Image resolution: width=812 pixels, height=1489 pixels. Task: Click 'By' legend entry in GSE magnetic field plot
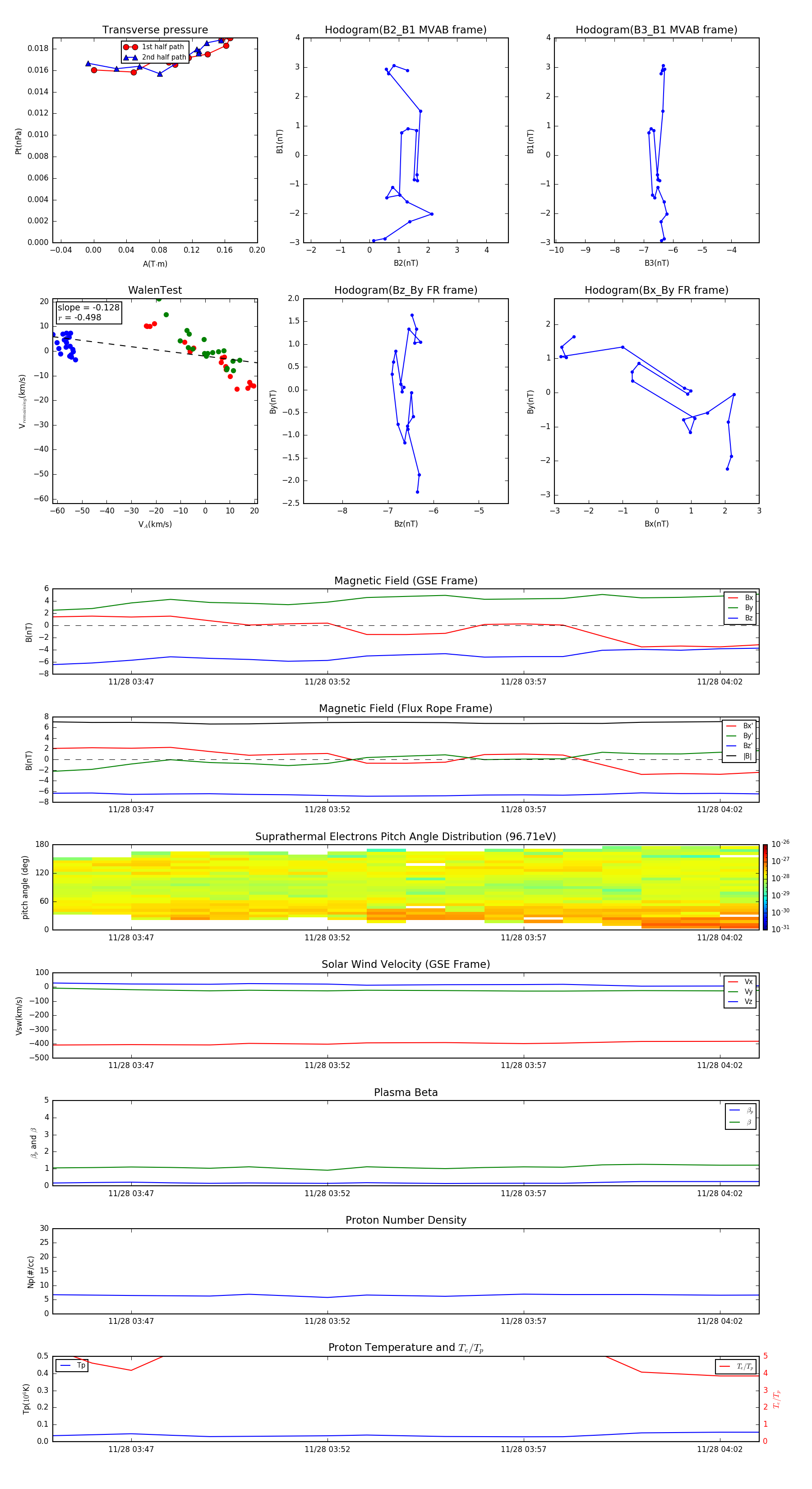[x=740, y=607]
